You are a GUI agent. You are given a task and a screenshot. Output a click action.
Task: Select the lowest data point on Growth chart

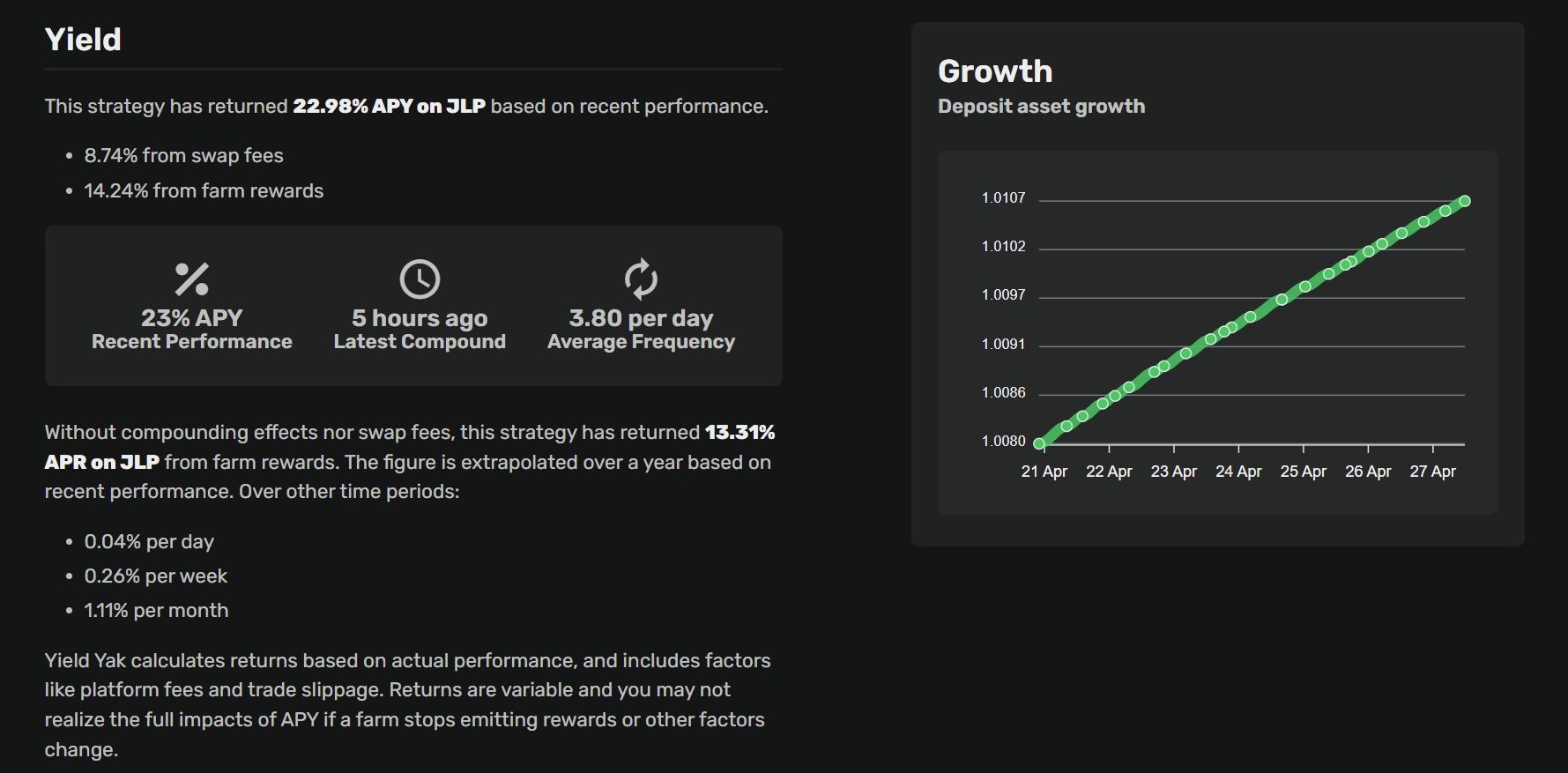tap(1039, 443)
